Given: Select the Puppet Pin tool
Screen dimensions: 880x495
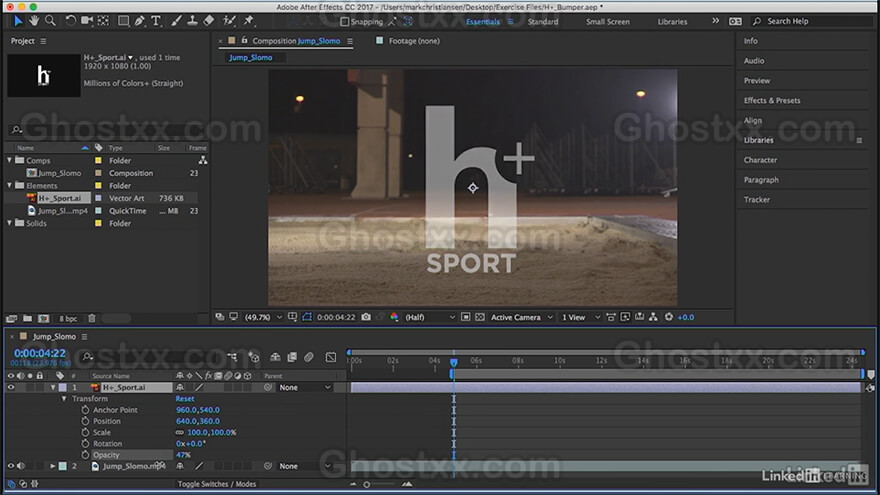Looking at the screenshot, I should (249, 21).
